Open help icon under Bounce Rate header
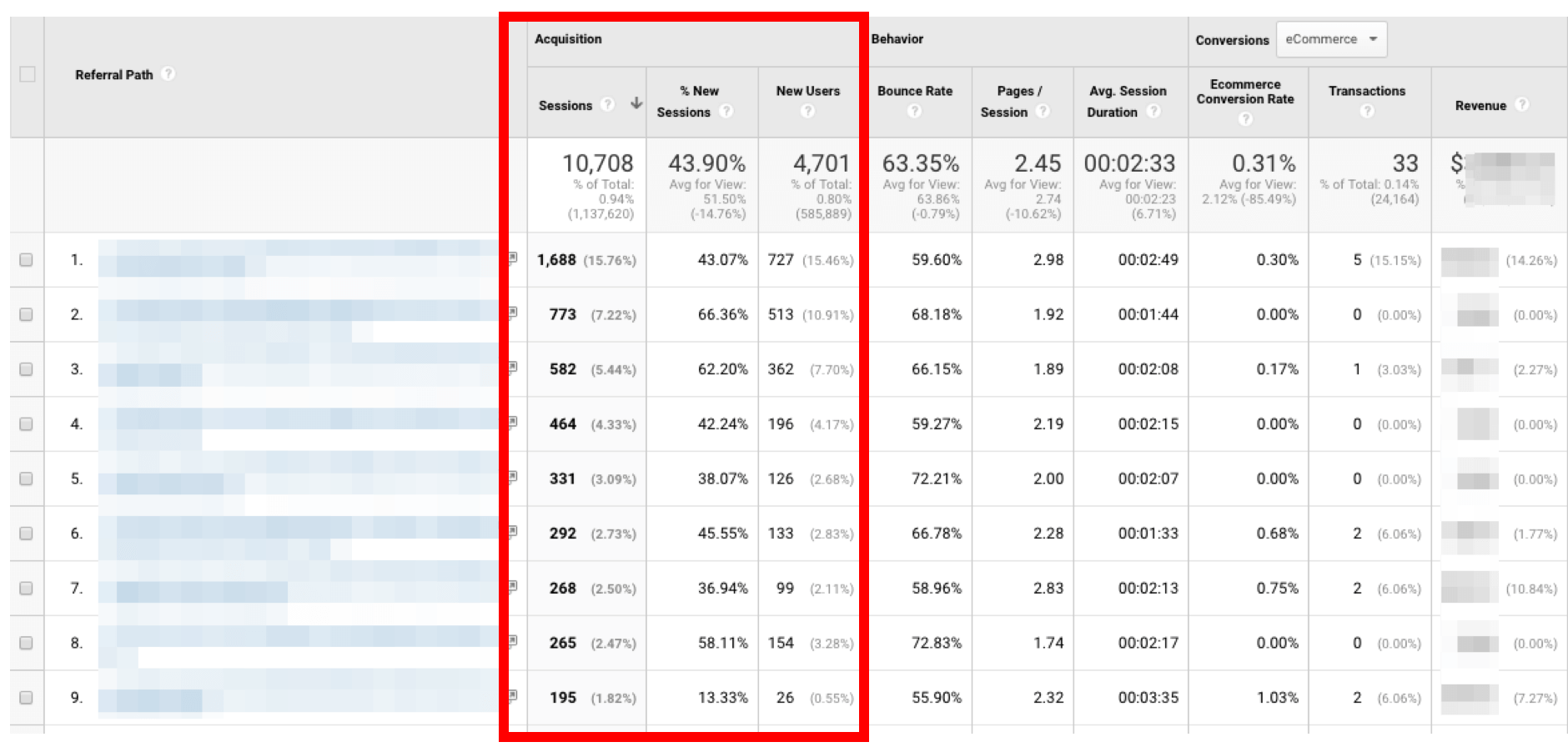Screen dimensions: 1568x747 coord(914,111)
